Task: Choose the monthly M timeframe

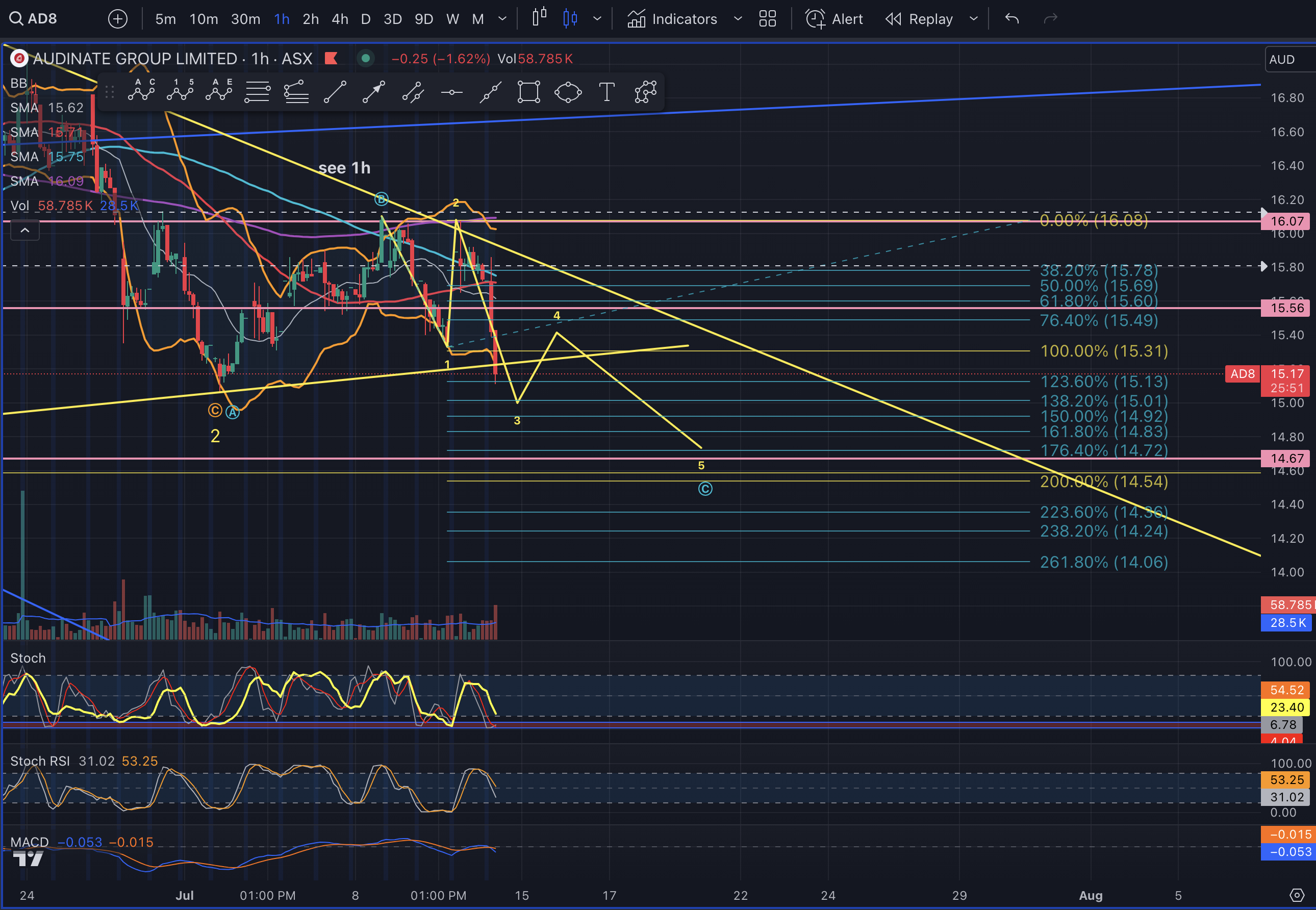Action: click(478, 19)
